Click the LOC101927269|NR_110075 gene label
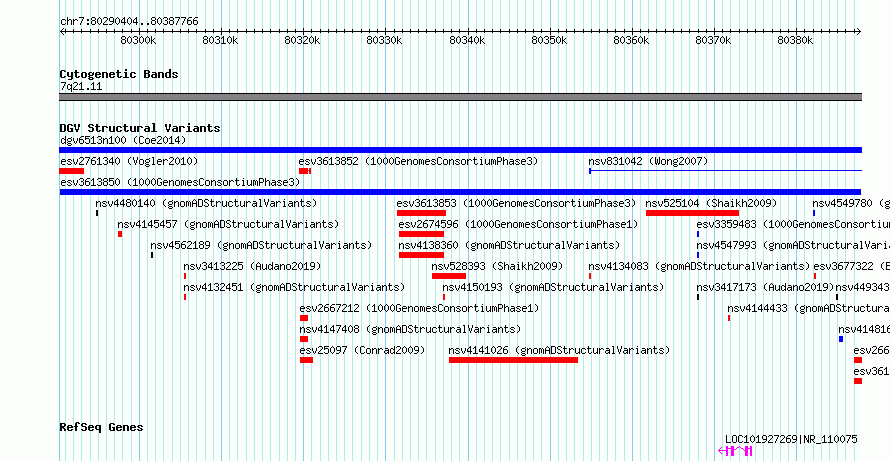The height and width of the screenshot is (461, 890). [791, 439]
